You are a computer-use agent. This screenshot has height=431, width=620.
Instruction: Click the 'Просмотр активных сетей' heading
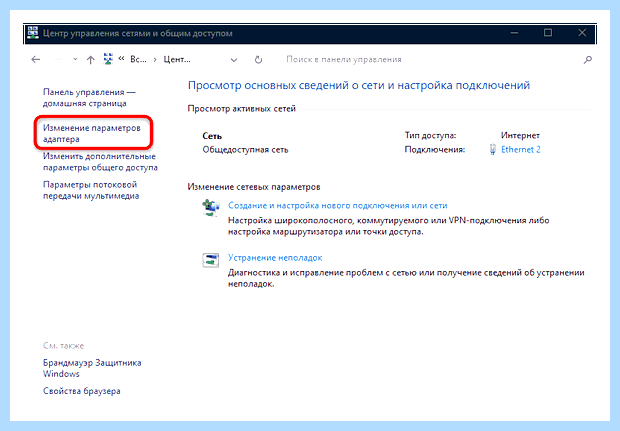pyautogui.click(x=242, y=109)
